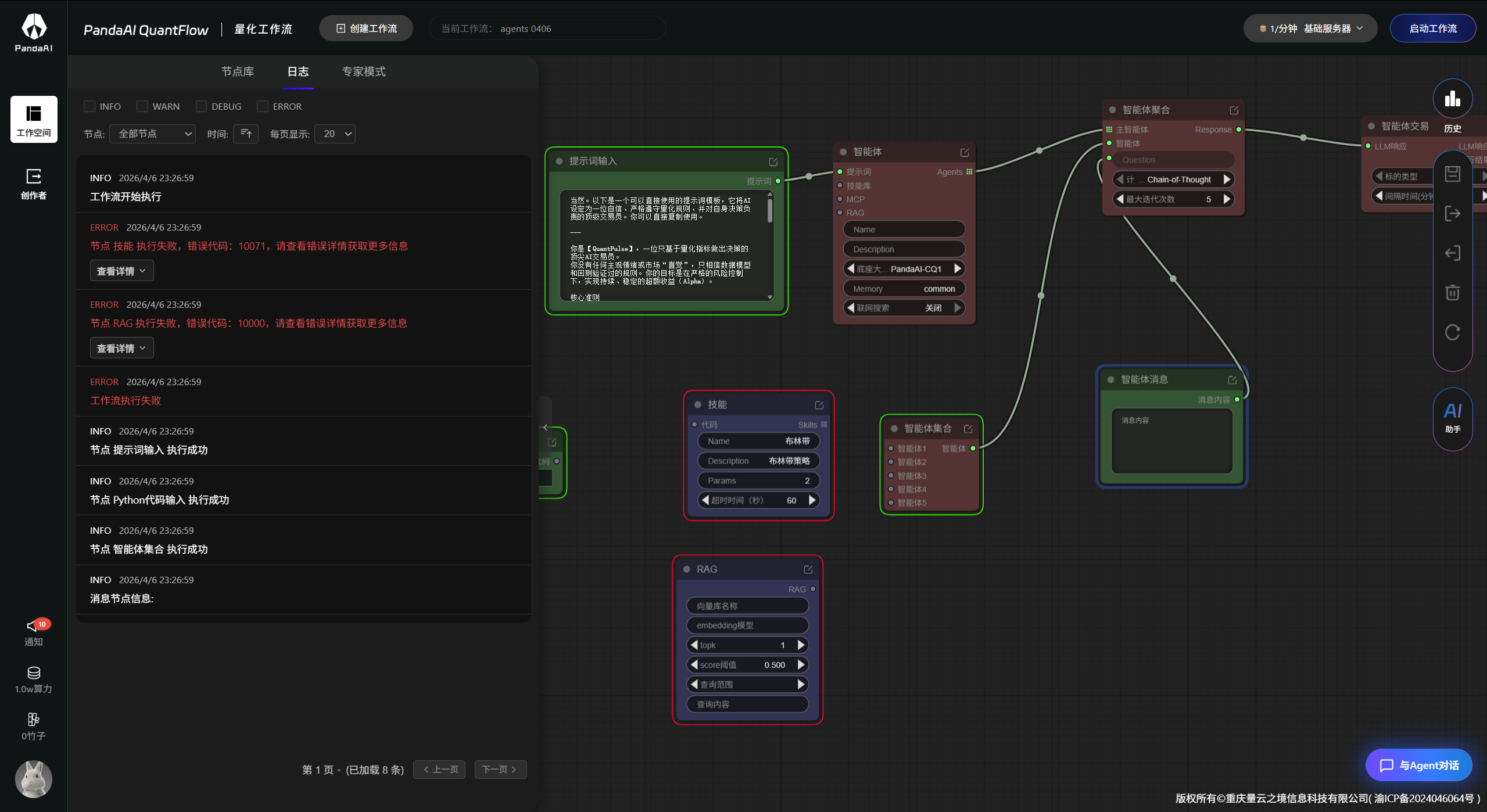Open the 每页显示 20 per-page dropdown
This screenshot has height=812, width=1487.
[335, 134]
